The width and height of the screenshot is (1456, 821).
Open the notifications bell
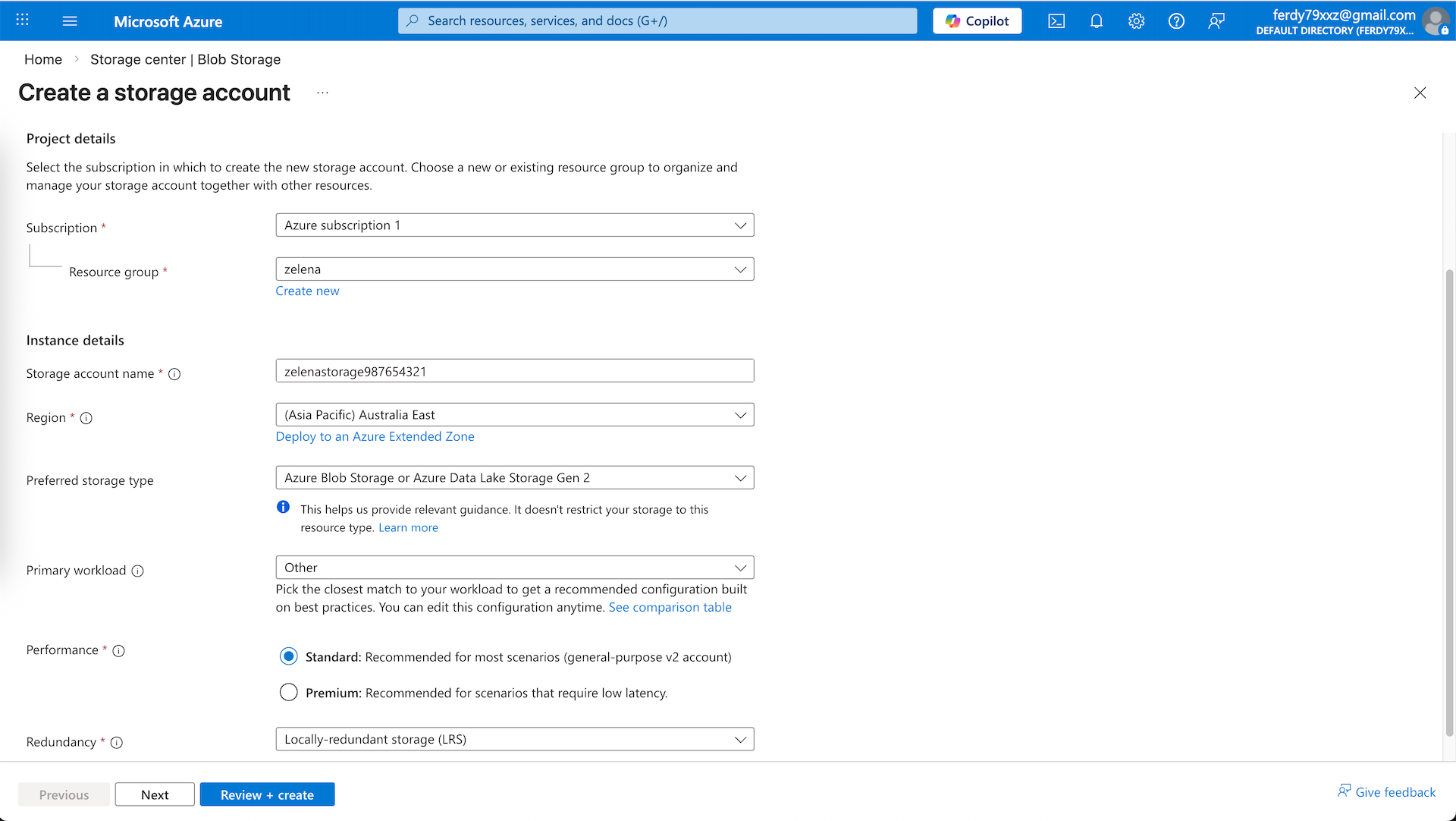pos(1097,21)
